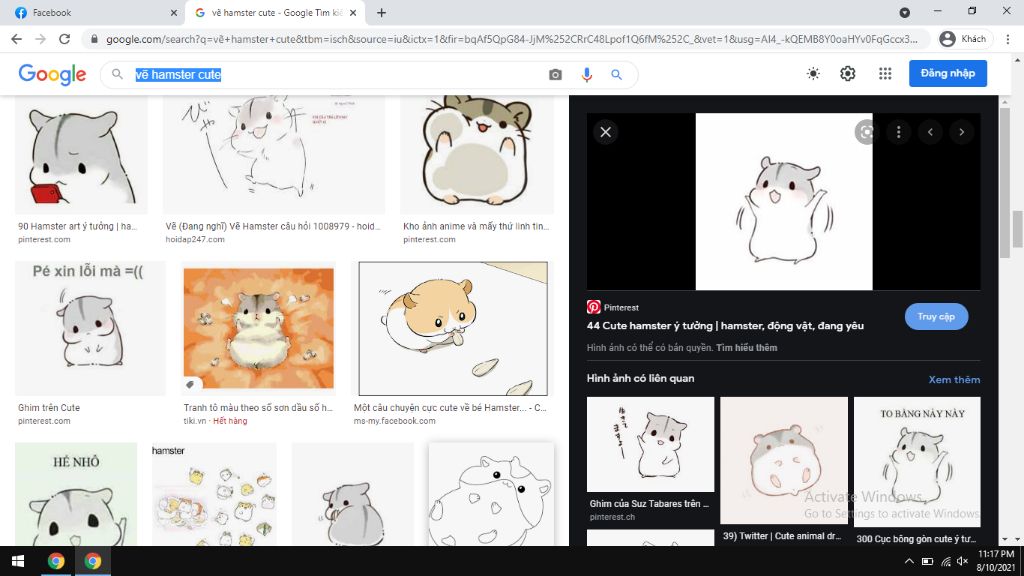The width and height of the screenshot is (1024, 576).
Task: Open the many small hamsters sticker image
Action: pyautogui.click(x=214, y=494)
